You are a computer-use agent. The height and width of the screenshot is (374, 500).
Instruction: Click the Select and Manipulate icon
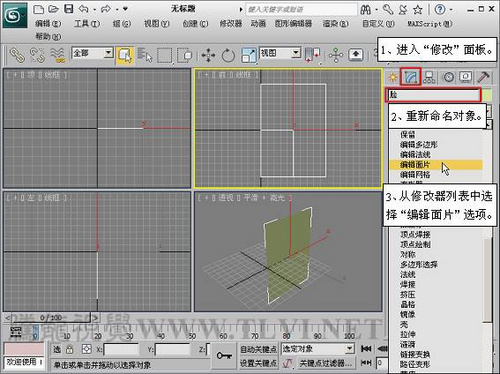pos(336,55)
